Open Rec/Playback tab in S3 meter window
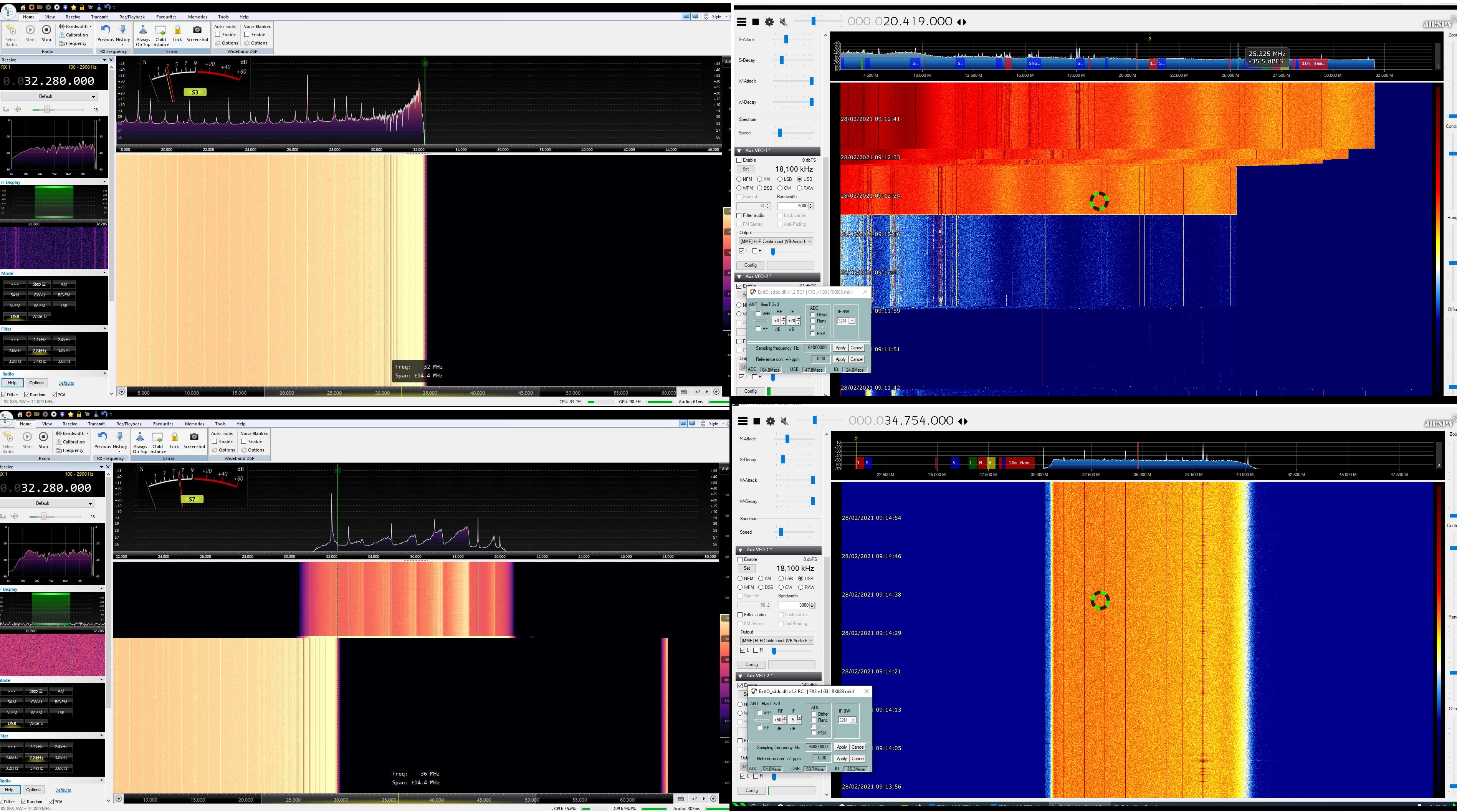The height and width of the screenshot is (812, 1457). [132, 17]
